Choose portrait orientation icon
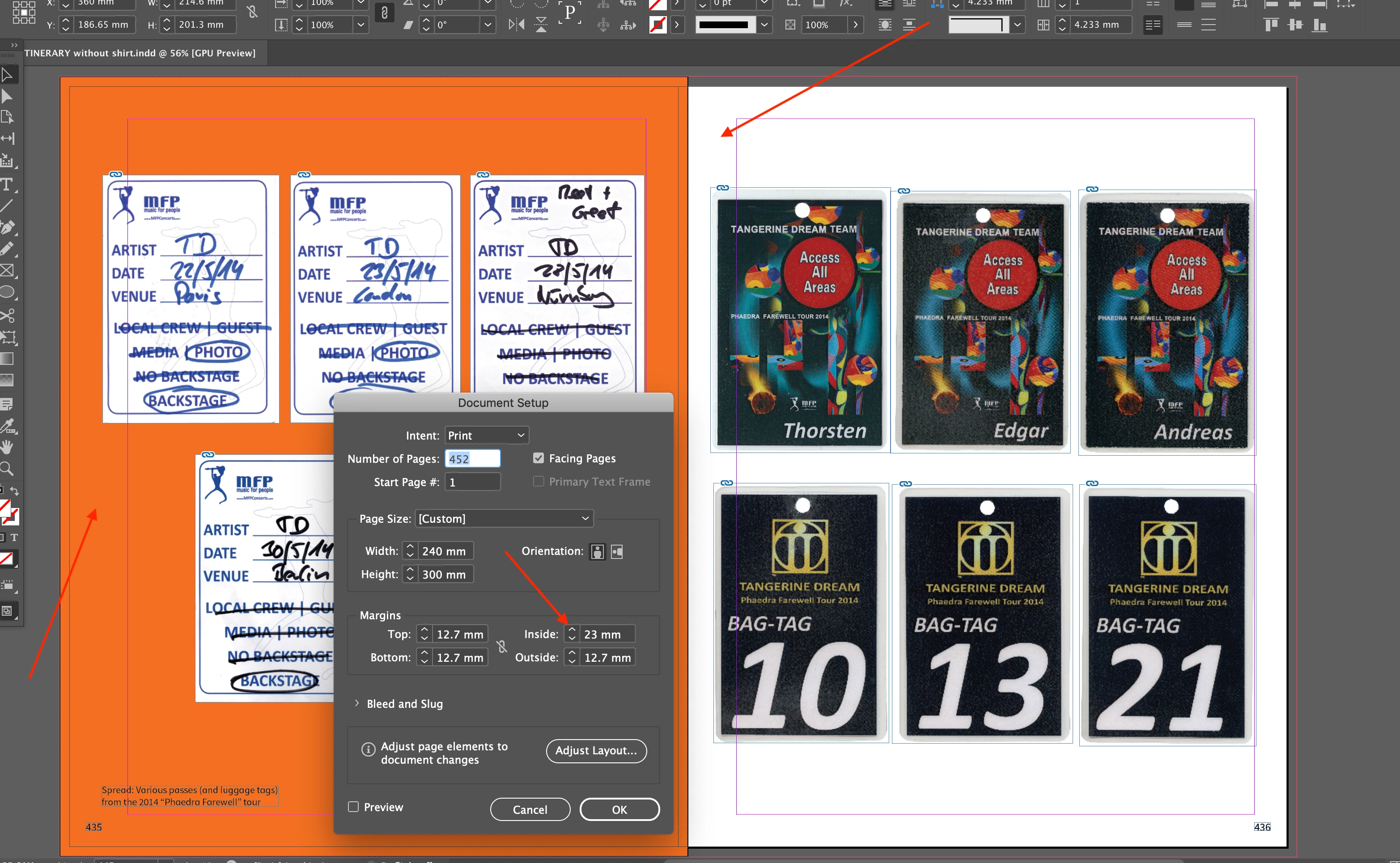The width and height of the screenshot is (1400, 863). (x=597, y=551)
